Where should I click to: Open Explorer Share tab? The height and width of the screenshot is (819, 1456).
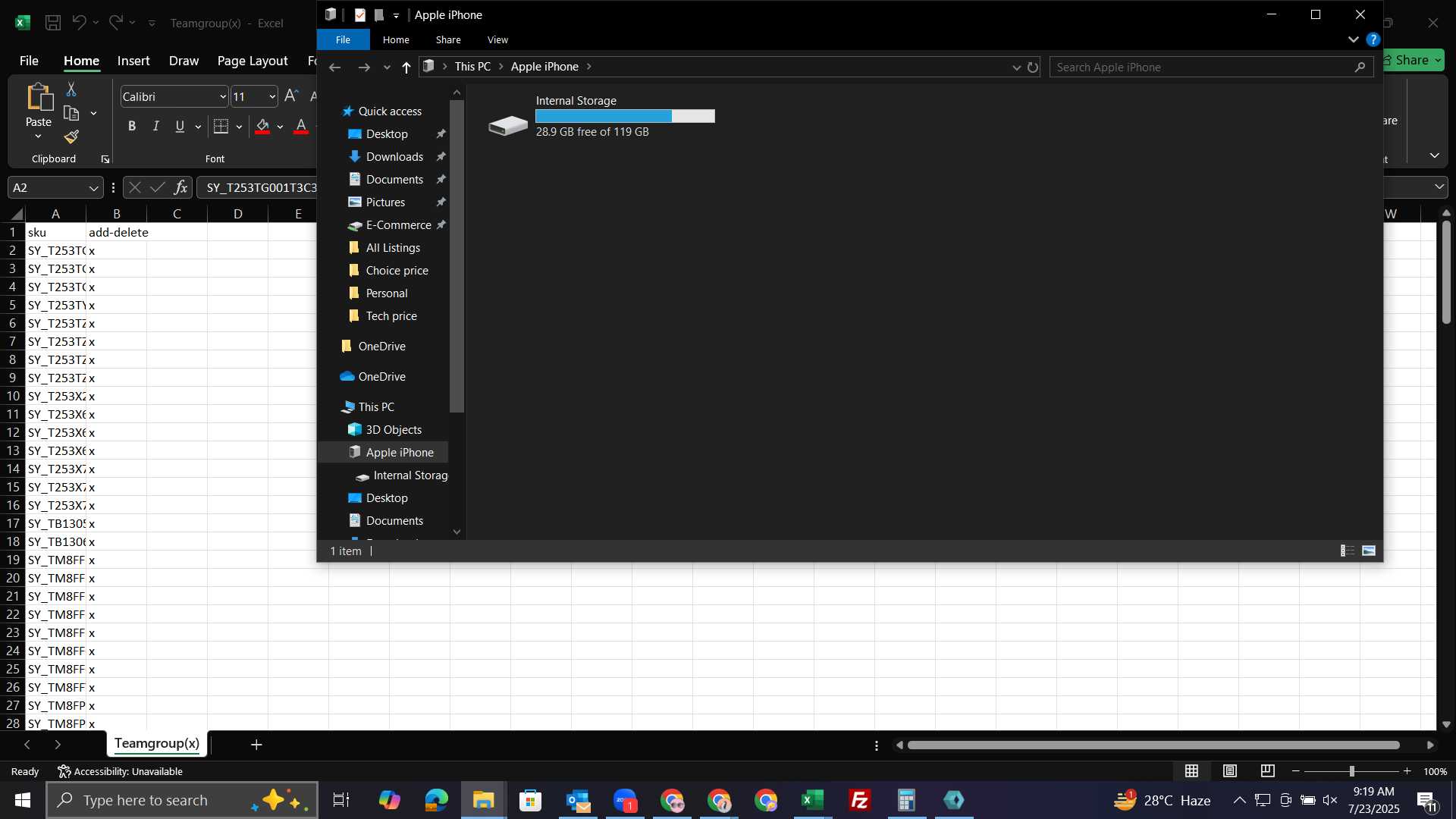click(448, 39)
